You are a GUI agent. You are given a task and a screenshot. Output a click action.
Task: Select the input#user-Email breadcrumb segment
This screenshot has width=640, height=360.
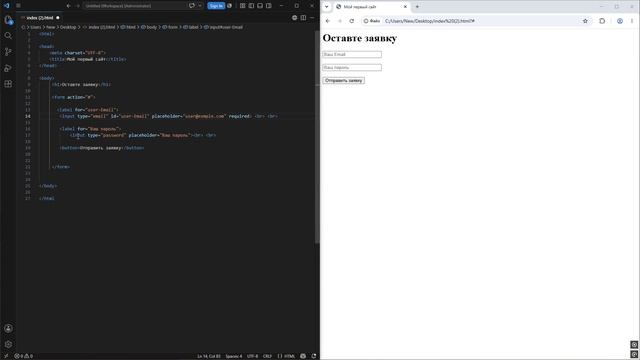click(x=223, y=27)
